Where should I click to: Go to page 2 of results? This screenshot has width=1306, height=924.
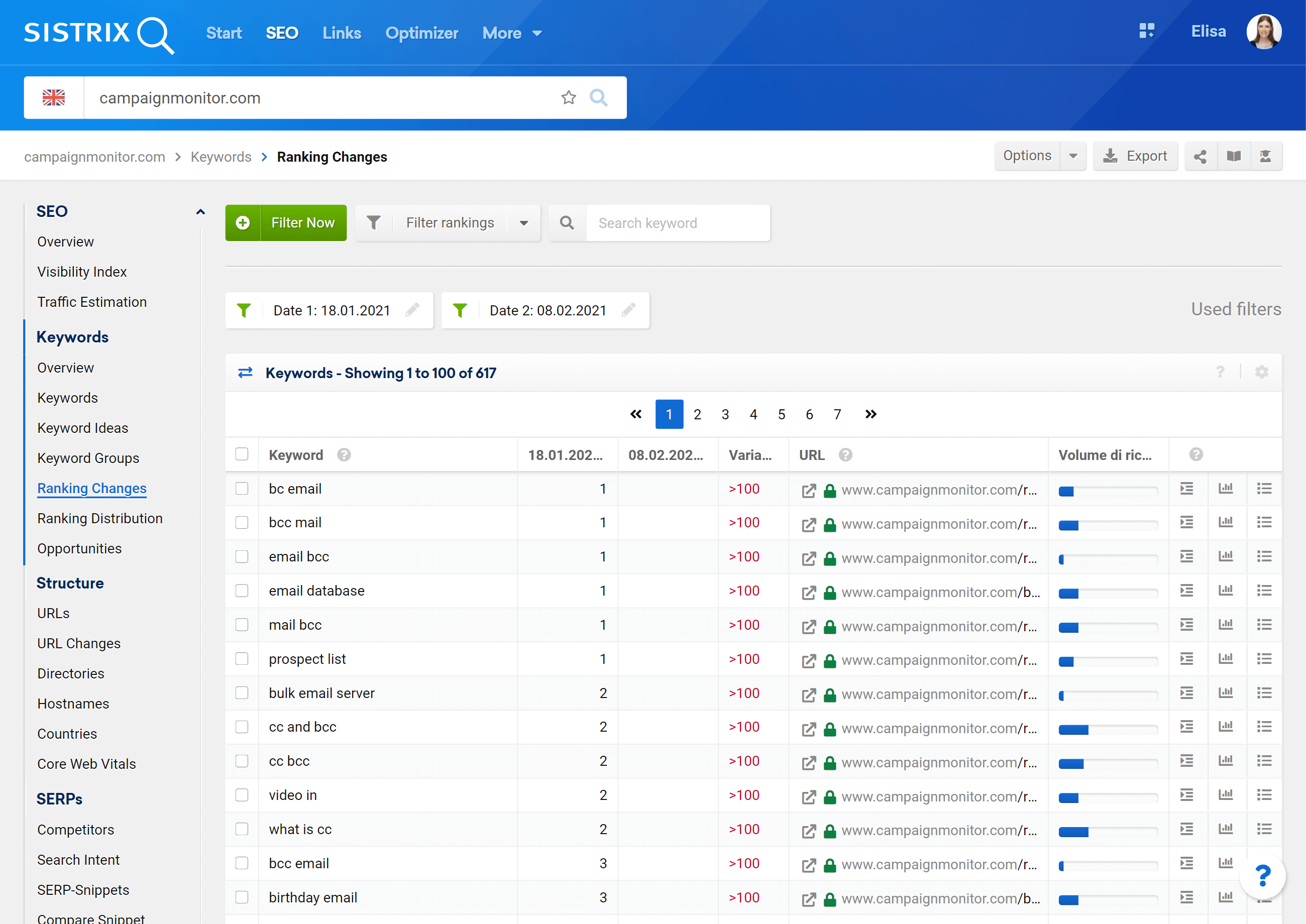(x=697, y=414)
